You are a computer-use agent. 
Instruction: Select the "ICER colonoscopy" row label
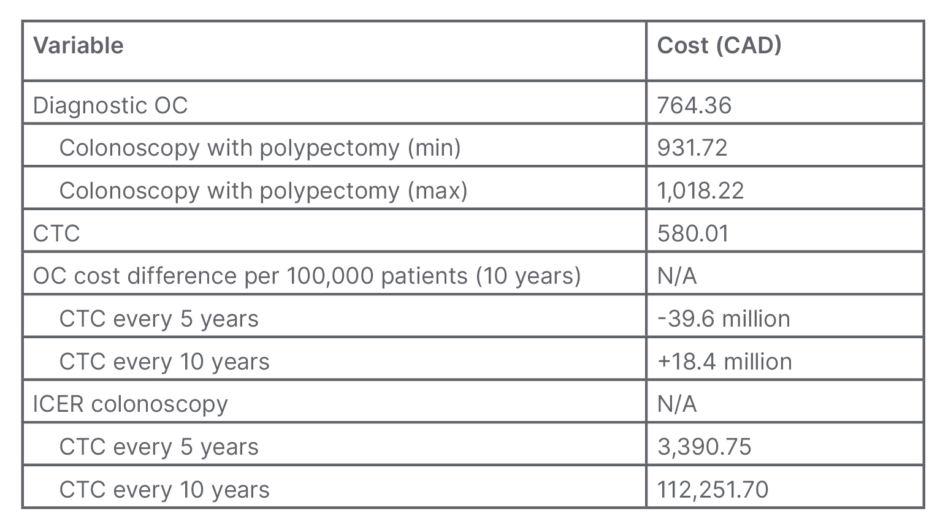click(130, 404)
